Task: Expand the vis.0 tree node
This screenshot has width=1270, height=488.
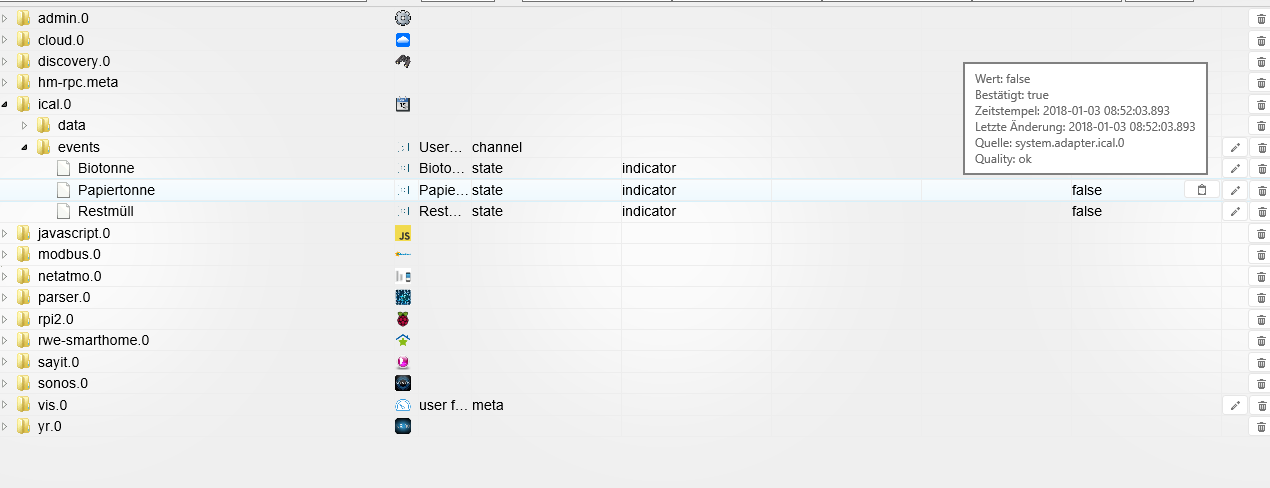Action: (x=5, y=405)
